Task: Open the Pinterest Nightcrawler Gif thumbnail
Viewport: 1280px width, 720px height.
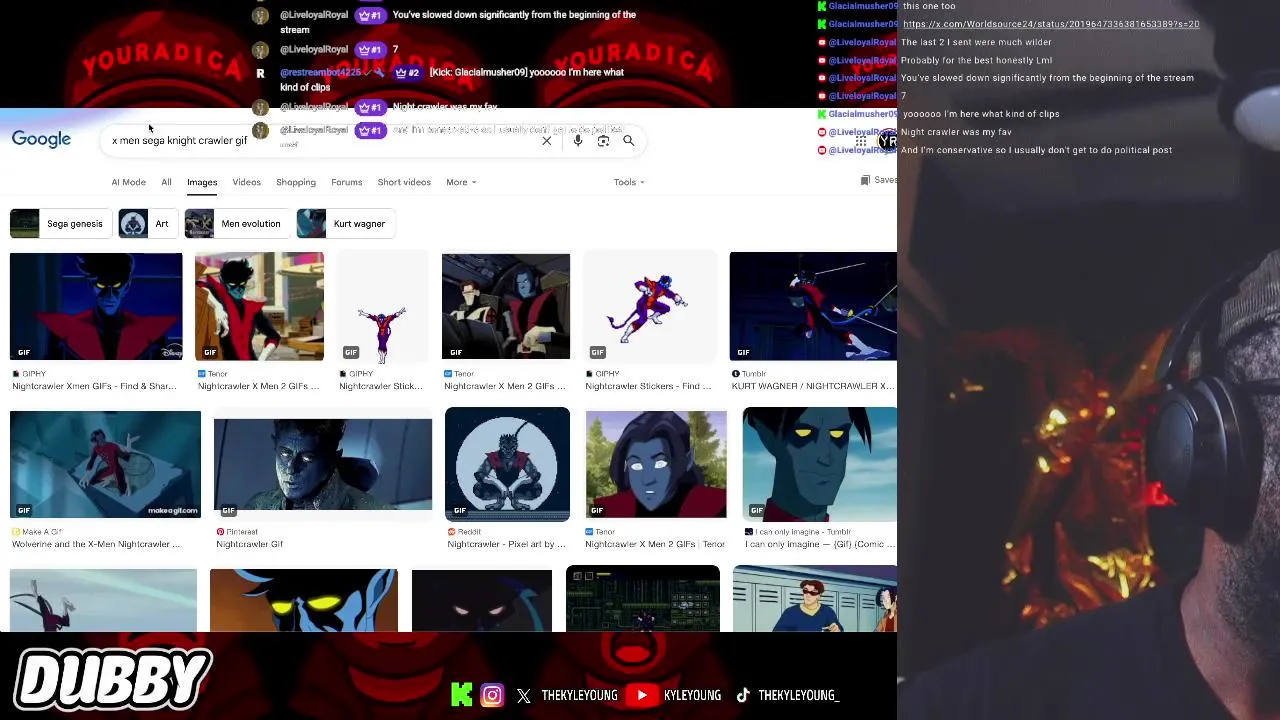Action: [x=323, y=464]
